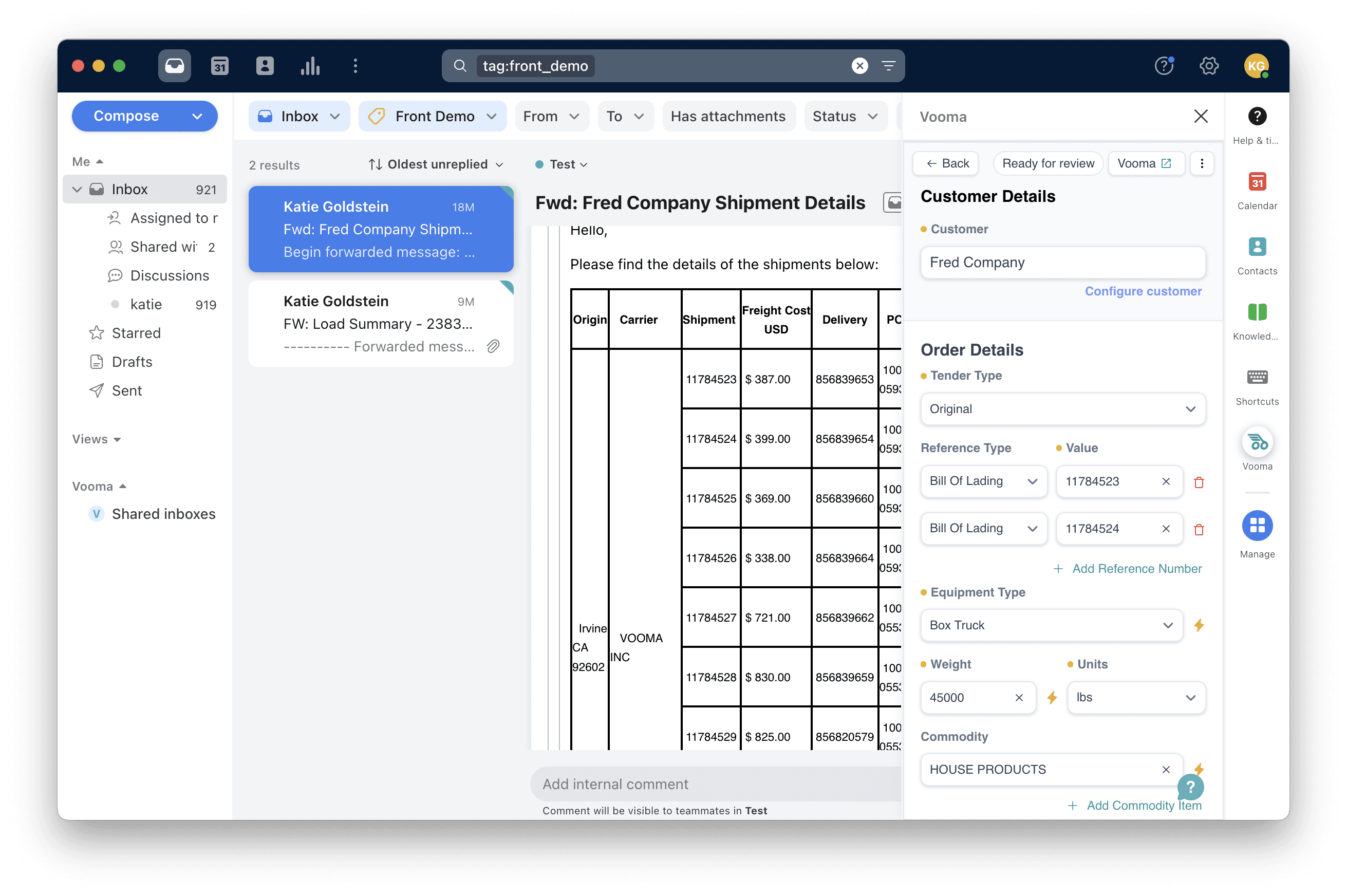The image size is (1347, 896).
Task: Change the Oldest unreplied sort order
Action: pyautogui.click(x=436, y=164)
